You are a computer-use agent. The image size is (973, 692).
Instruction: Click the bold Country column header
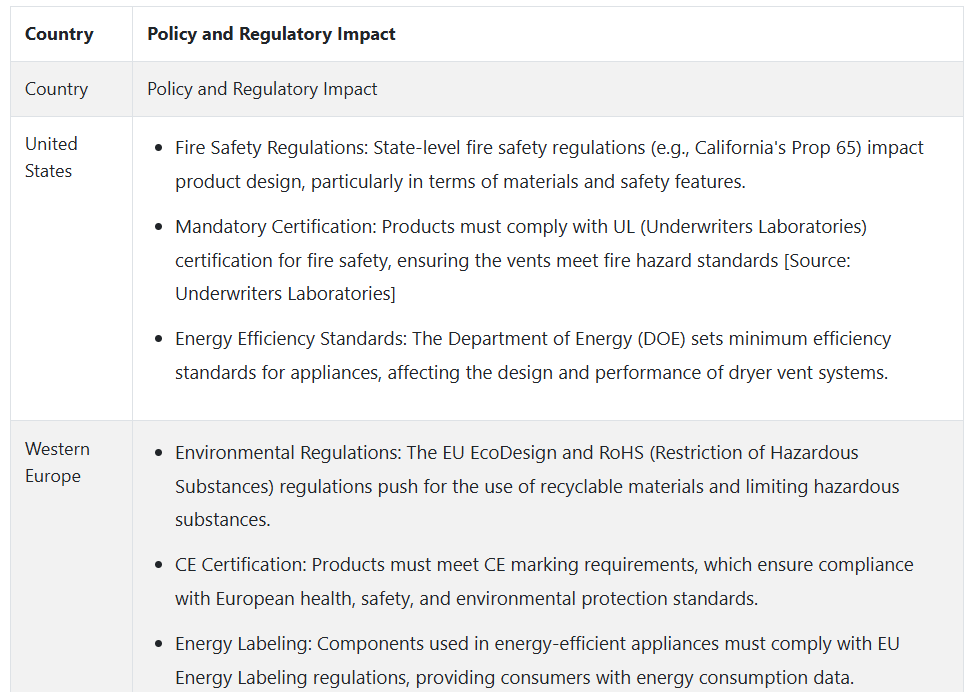pyautogui.click(x=59, y=34)
